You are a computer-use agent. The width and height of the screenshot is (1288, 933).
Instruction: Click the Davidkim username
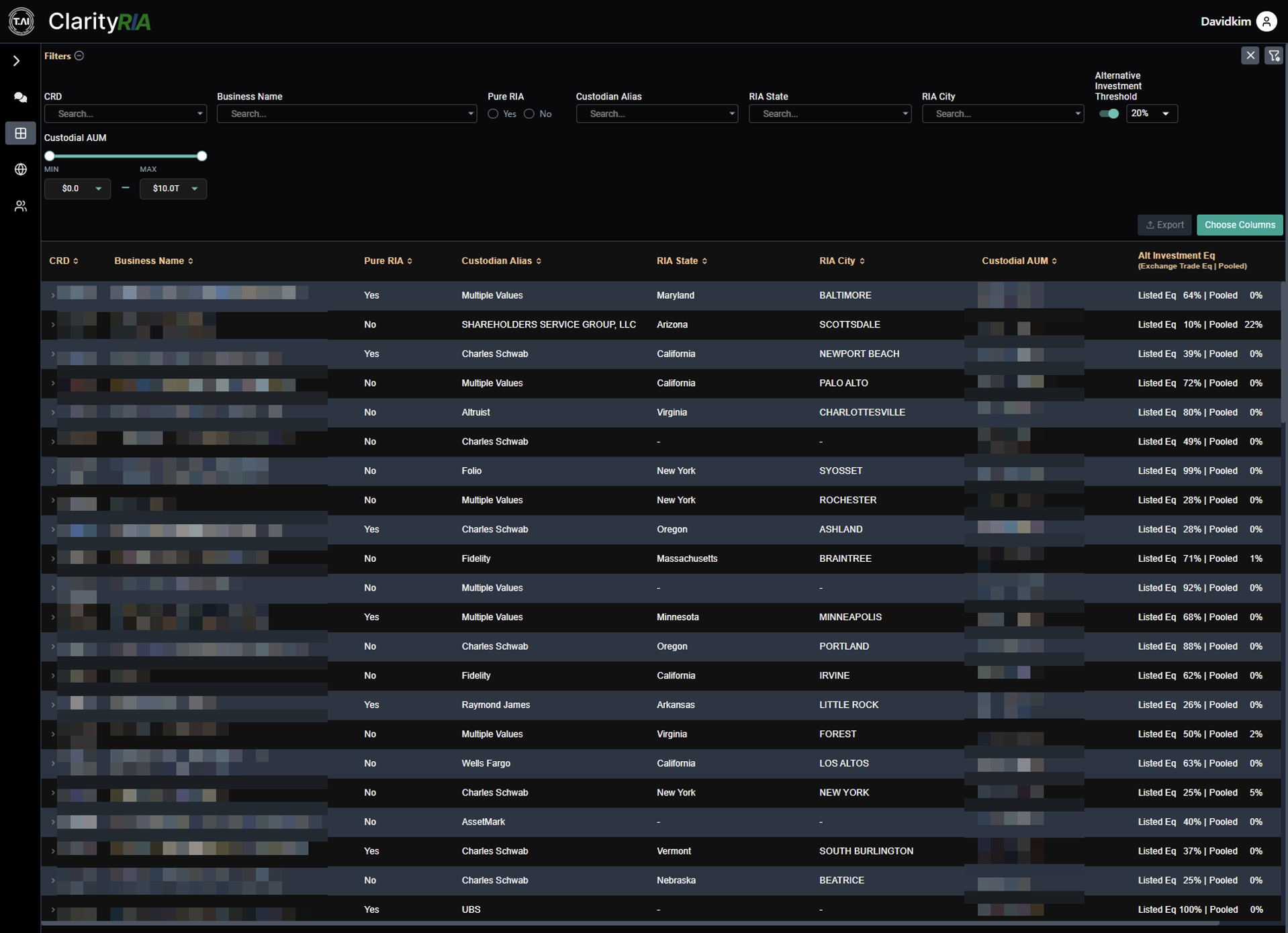click(1226, 21)
